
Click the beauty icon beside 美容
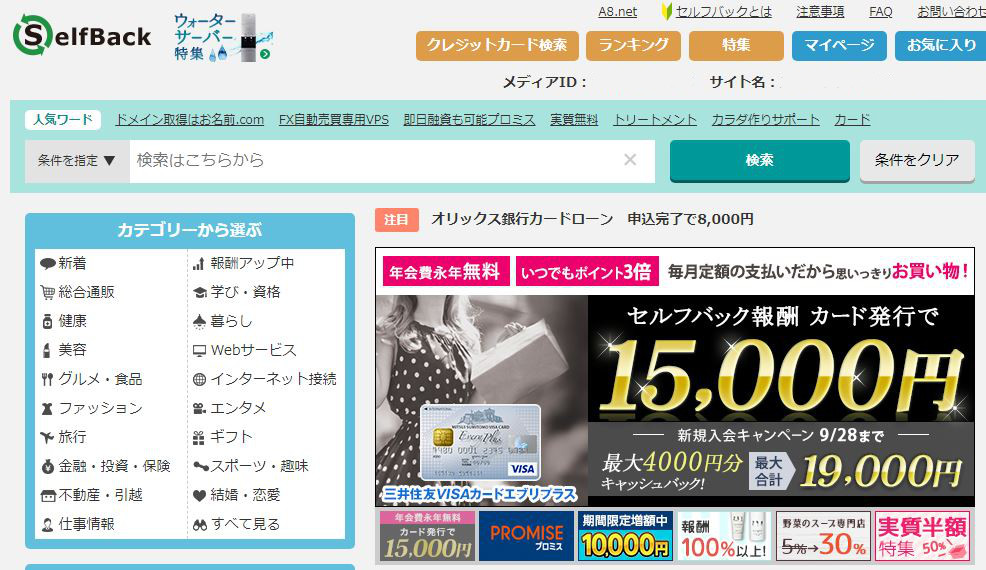pyautogui.click(x=47, y=350)
